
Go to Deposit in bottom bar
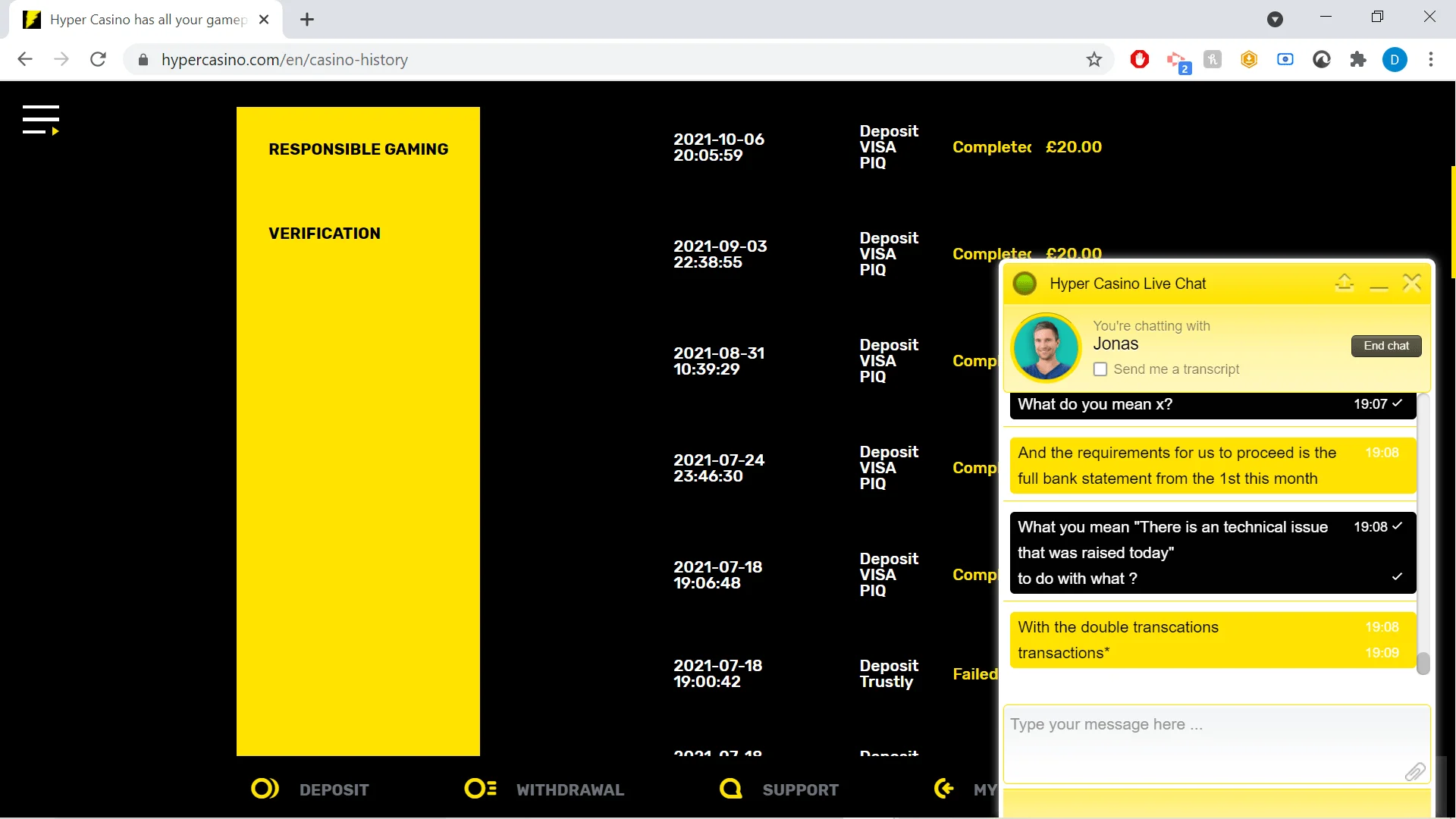334,789
